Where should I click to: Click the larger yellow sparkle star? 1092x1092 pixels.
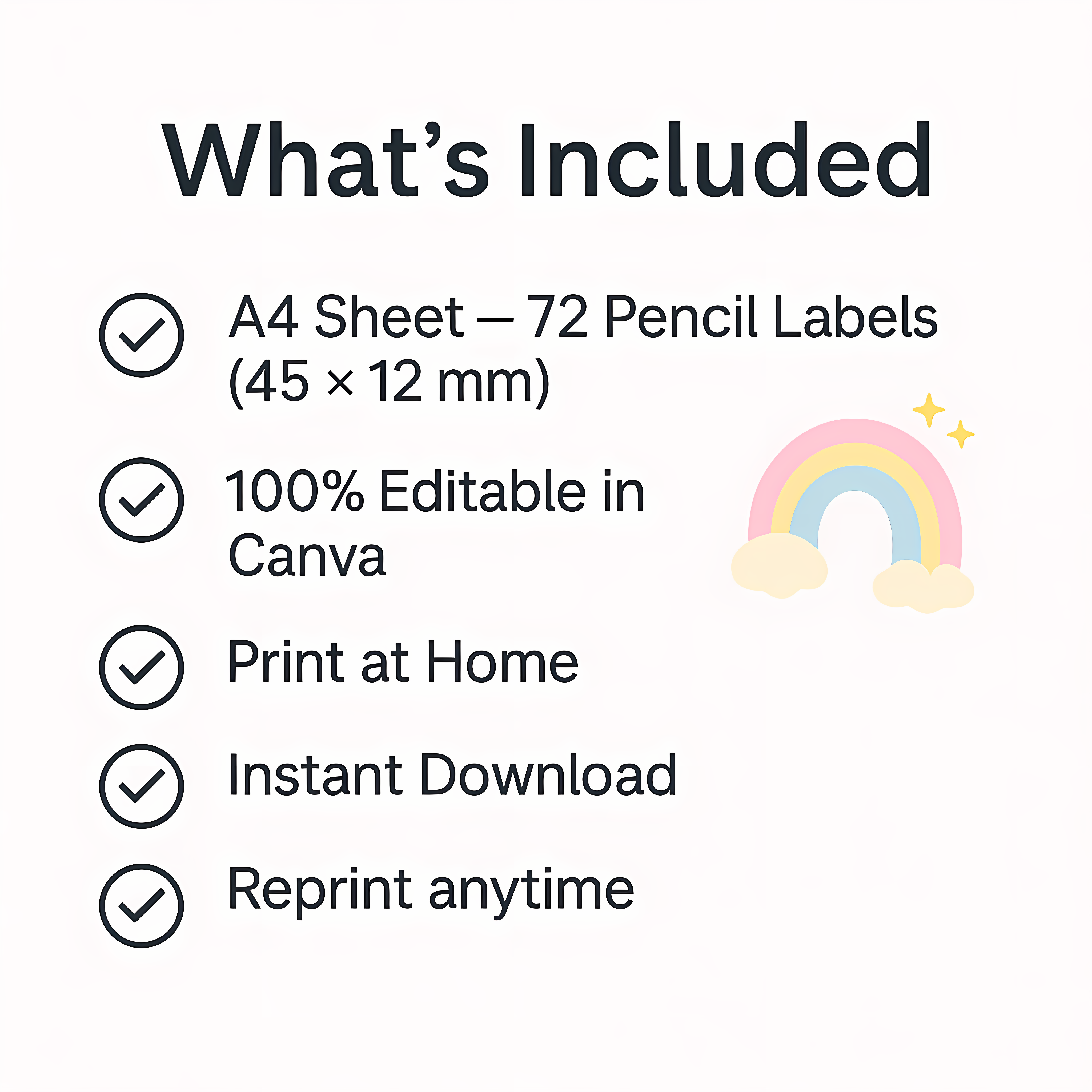click(x=928, y=410)
